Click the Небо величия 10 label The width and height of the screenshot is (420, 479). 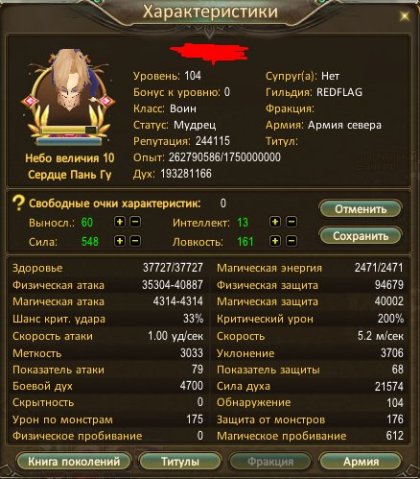(x=70, y=158)
